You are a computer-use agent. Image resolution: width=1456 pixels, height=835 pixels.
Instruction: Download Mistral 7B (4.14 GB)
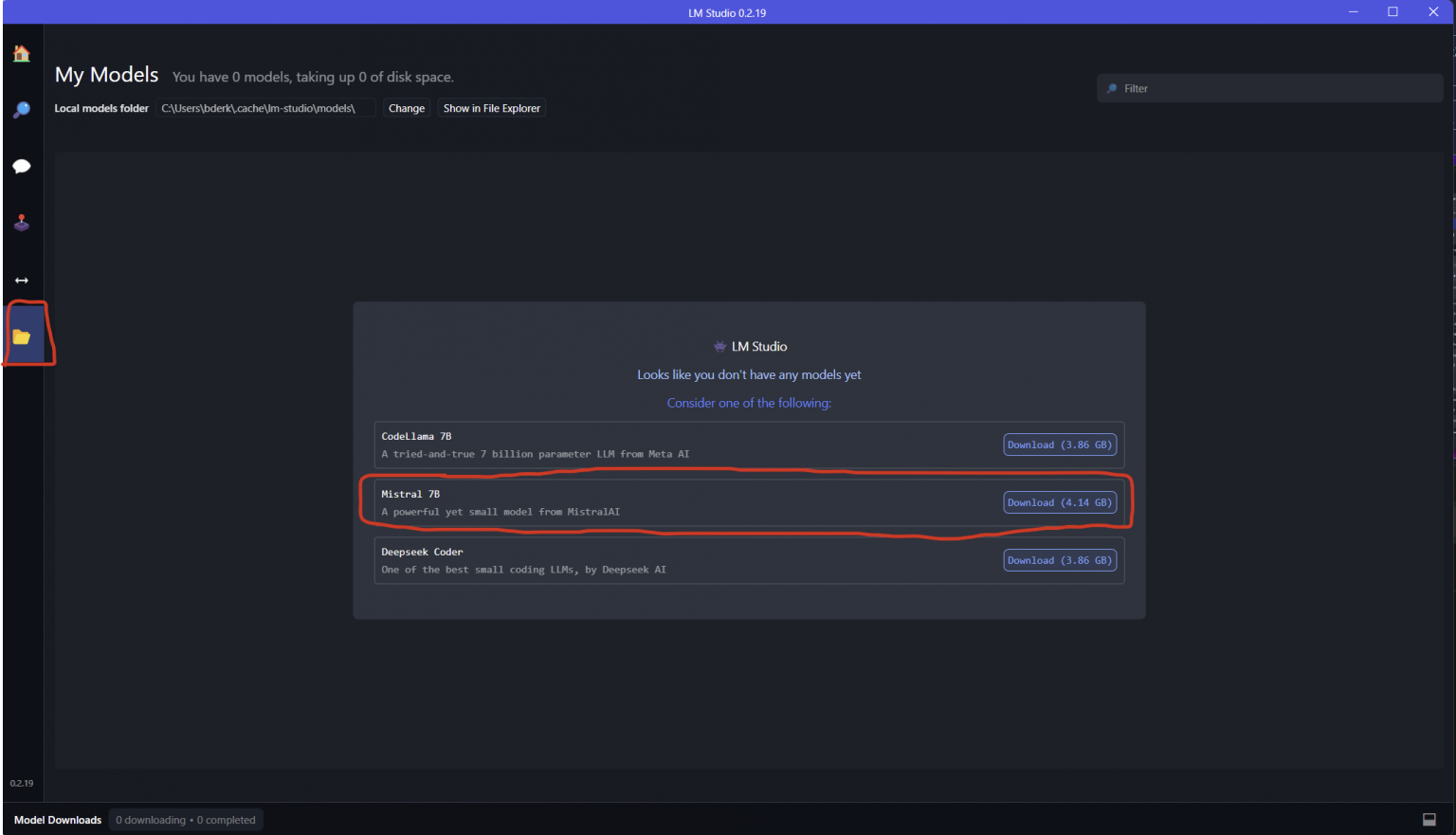tap(1059, 502)
